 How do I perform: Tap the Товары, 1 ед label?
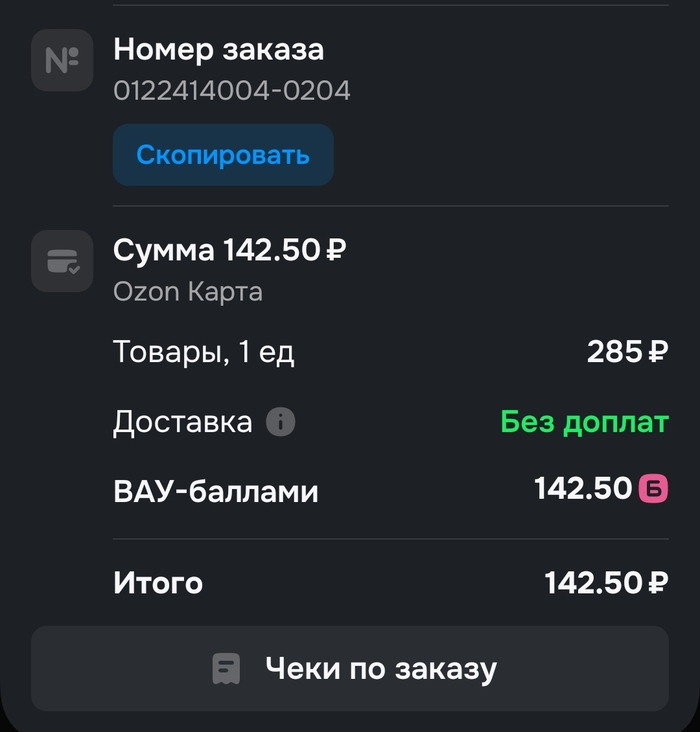(x=204, y=352)
